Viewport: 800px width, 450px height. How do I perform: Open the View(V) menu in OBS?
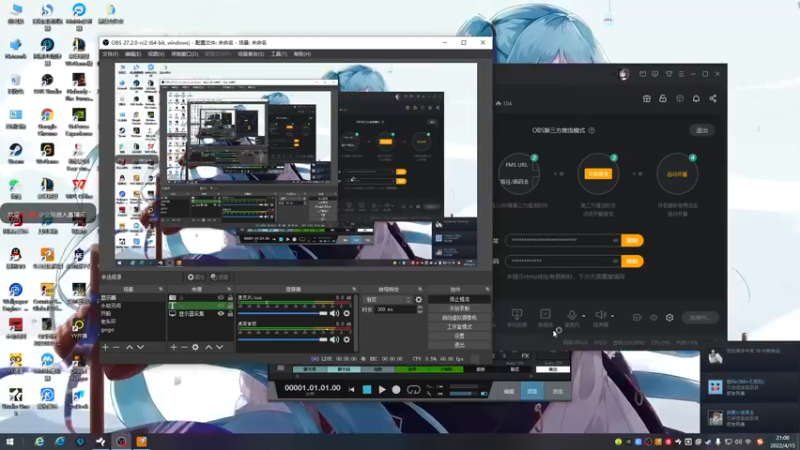pyautogui.click(x=156, y=54)
